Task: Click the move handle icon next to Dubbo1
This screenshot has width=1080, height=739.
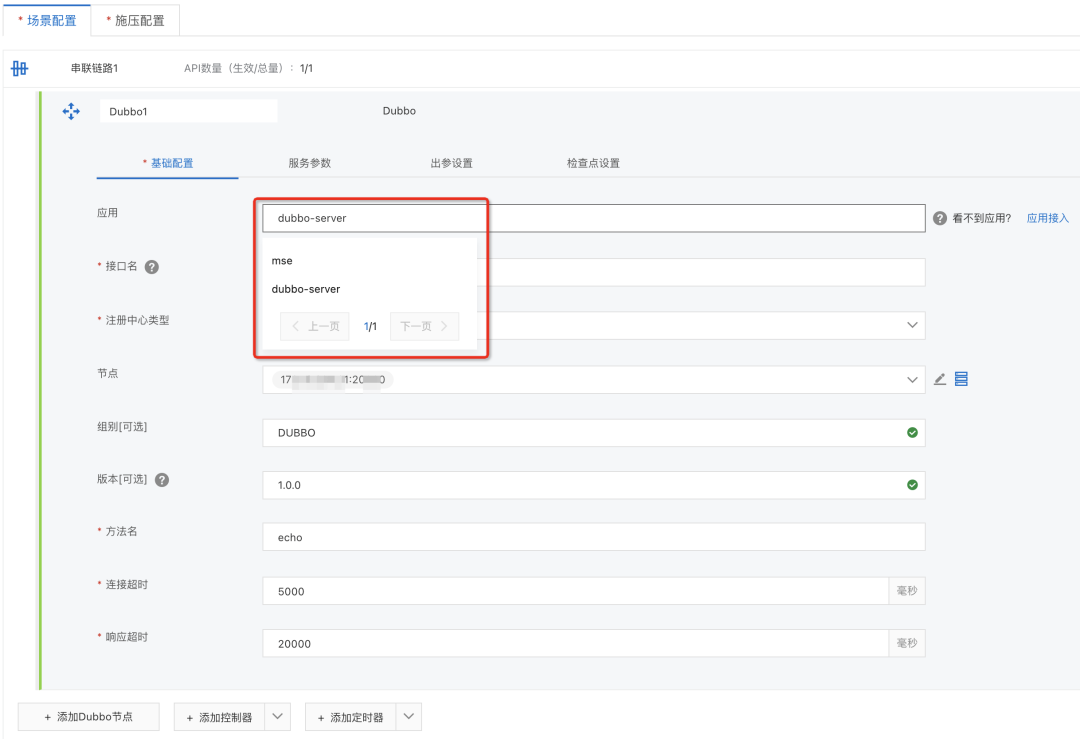Action: [71, 112]
